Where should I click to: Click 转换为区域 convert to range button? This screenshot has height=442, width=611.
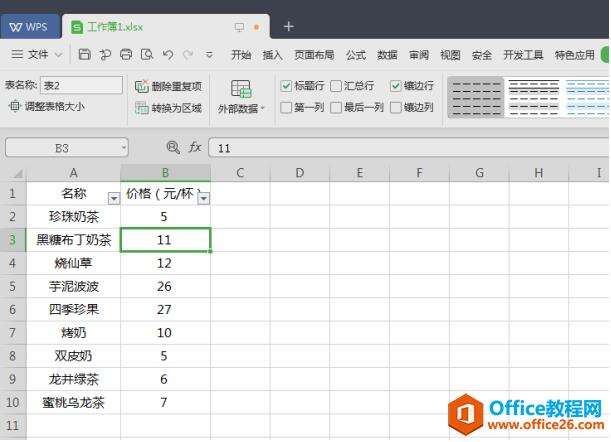coord(169,107)
